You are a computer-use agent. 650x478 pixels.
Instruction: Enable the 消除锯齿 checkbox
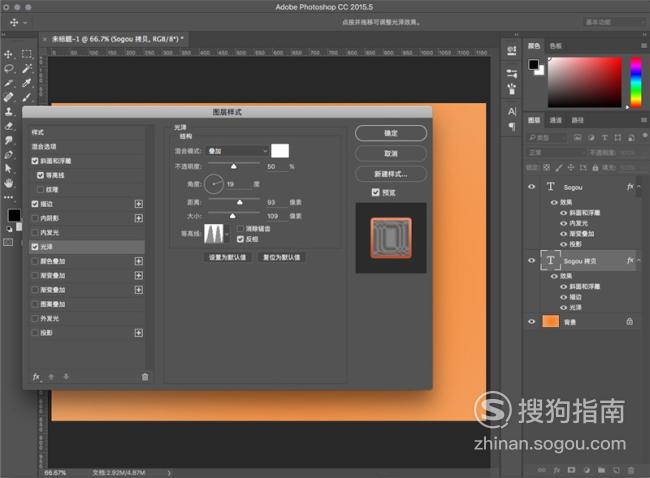coord(240,228)
